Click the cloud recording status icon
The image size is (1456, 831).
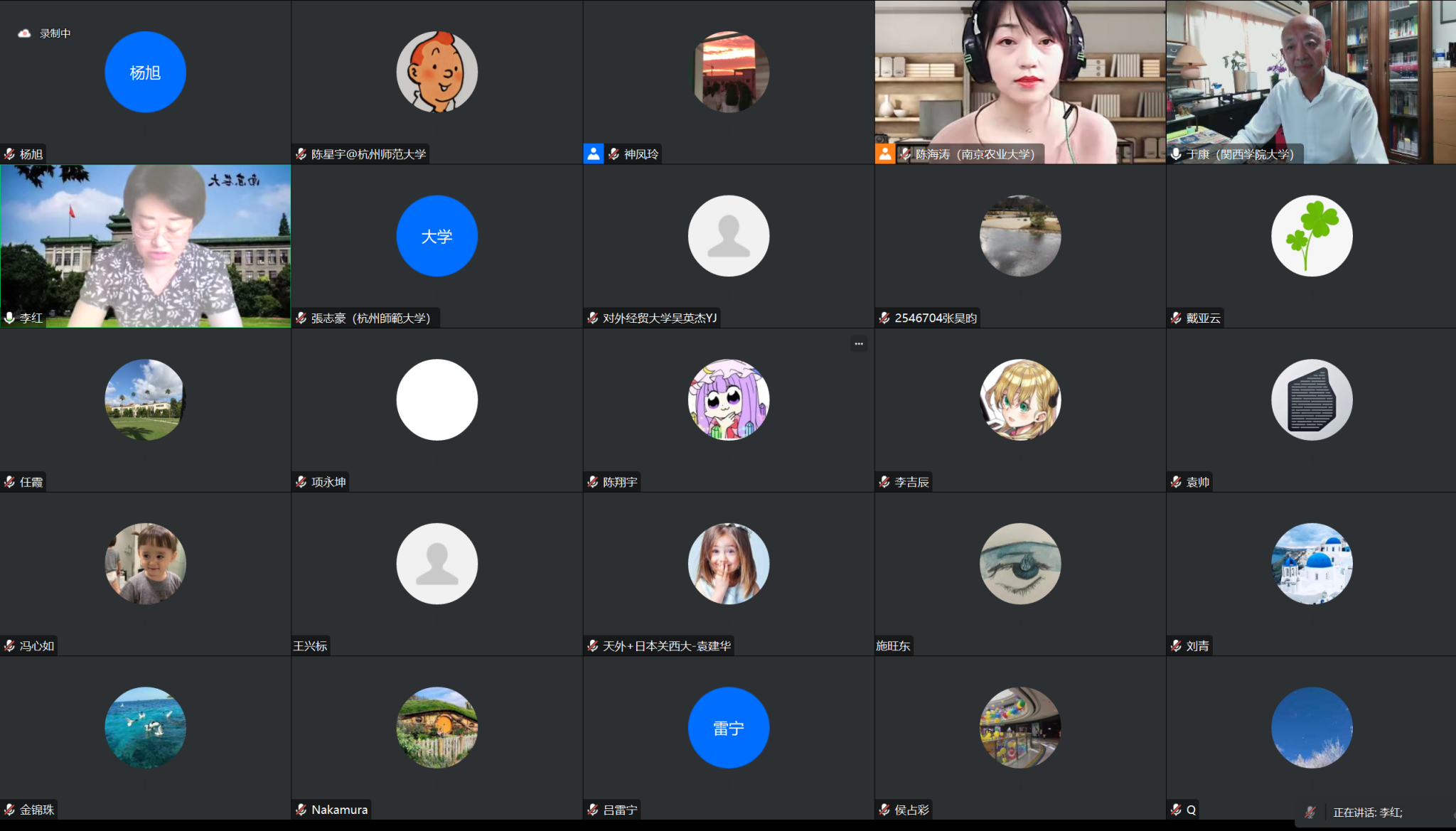pyautogui.click(x=25, y=33)
